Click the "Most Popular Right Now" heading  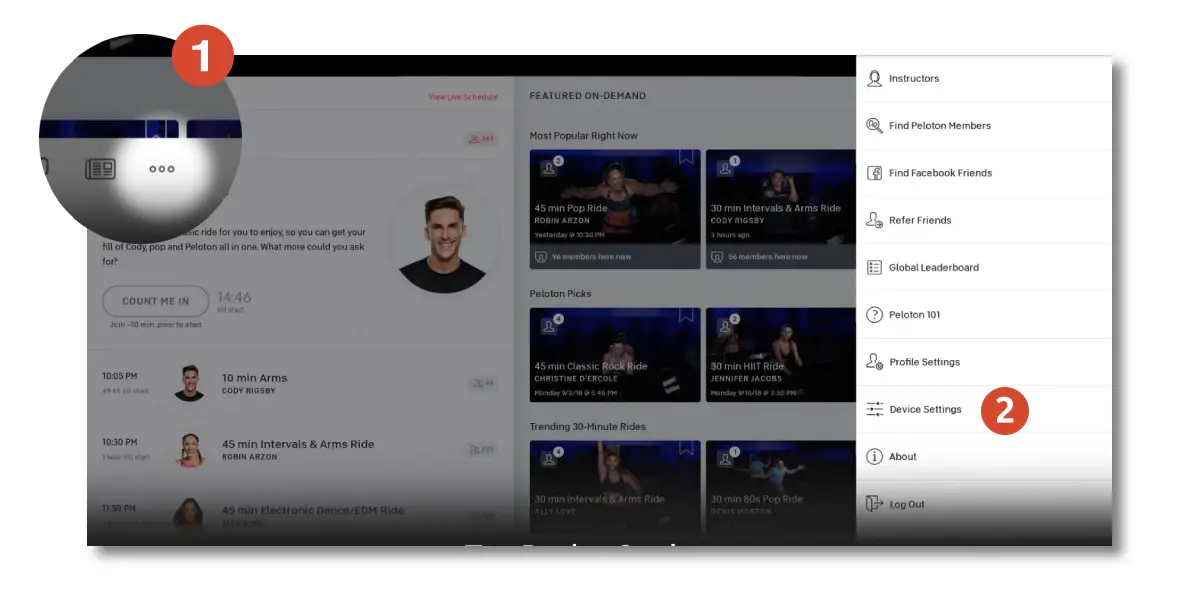pyautogui.click(x=583, y=135)
